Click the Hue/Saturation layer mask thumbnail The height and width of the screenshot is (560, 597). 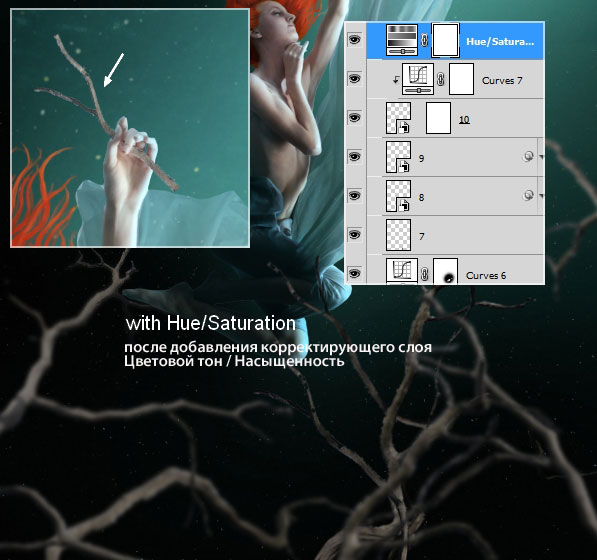(x=445, y=40)
